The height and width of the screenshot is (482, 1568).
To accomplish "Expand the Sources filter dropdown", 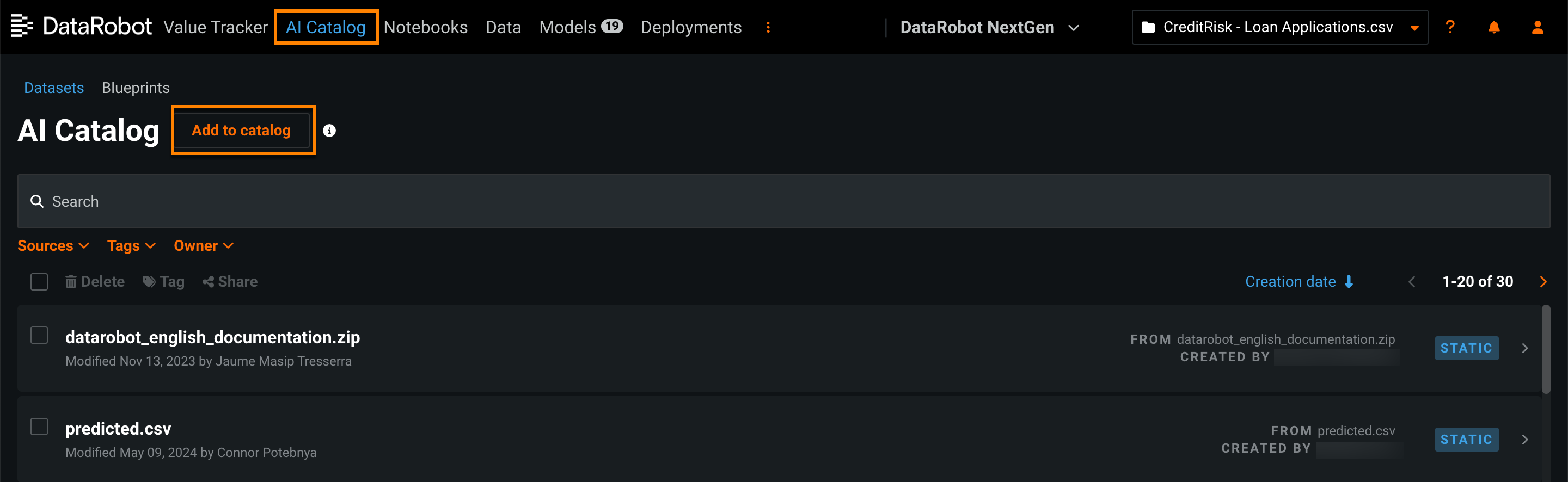I will coord(53,246).
